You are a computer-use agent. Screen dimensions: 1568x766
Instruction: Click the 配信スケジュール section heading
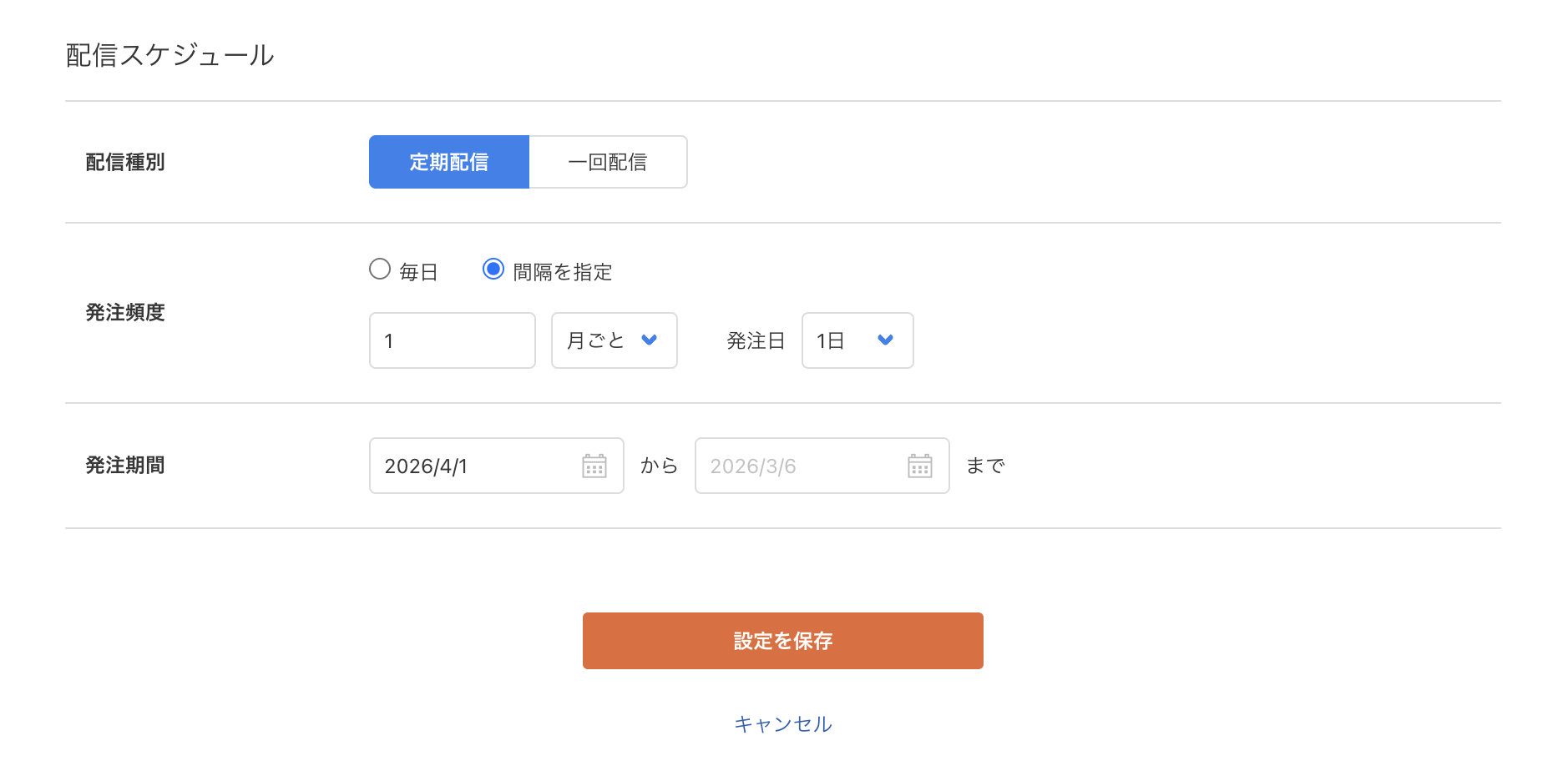tap(168, 54)
